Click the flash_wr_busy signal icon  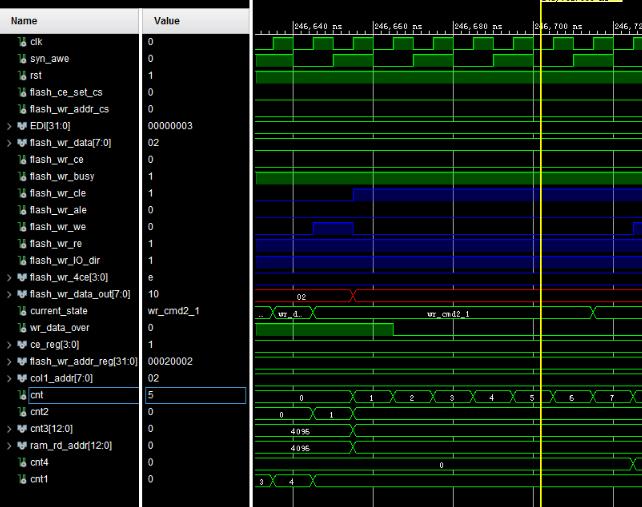click(22, 176)
